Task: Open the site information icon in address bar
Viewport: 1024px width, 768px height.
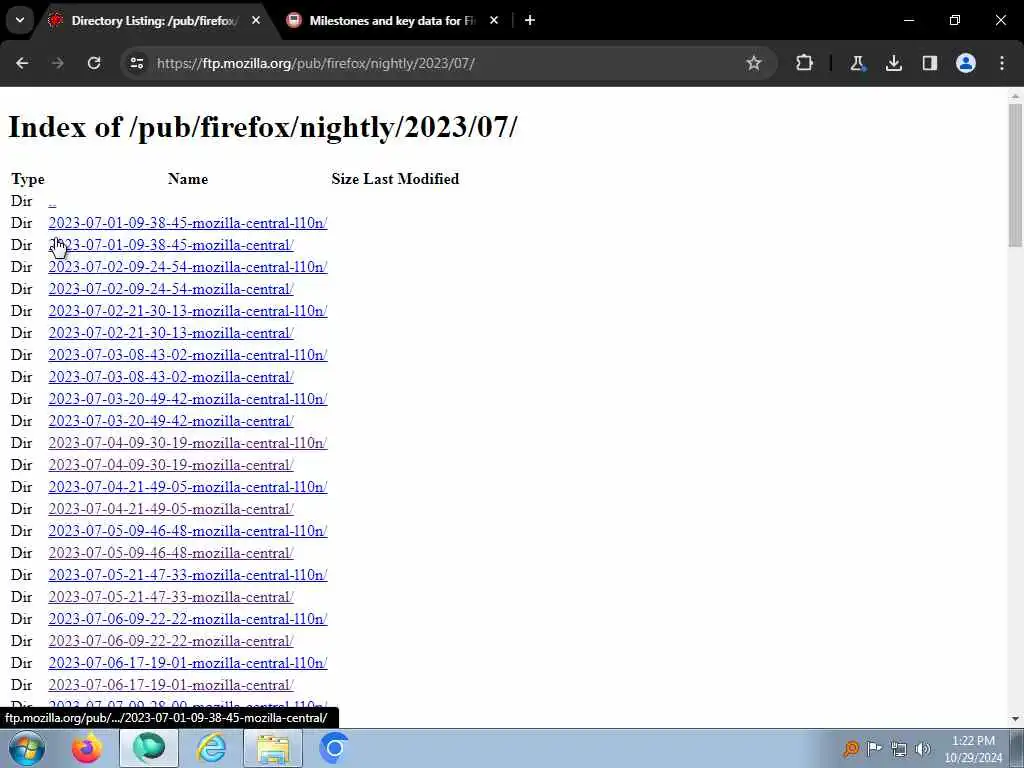Action: pyautogui.click(x=136, y=63)
